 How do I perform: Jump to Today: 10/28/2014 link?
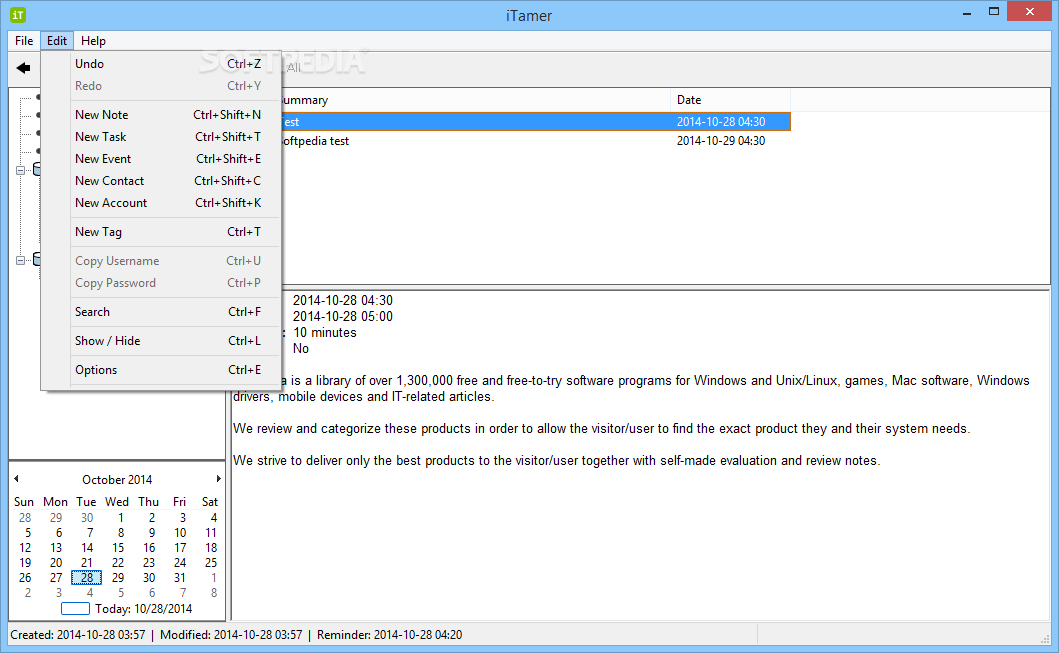127,608
